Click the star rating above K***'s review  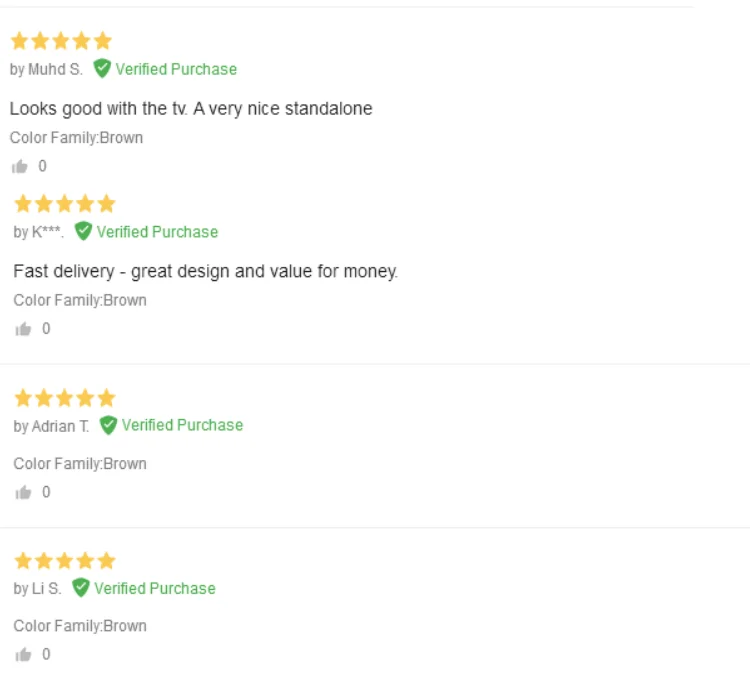[x=64, y=205]
